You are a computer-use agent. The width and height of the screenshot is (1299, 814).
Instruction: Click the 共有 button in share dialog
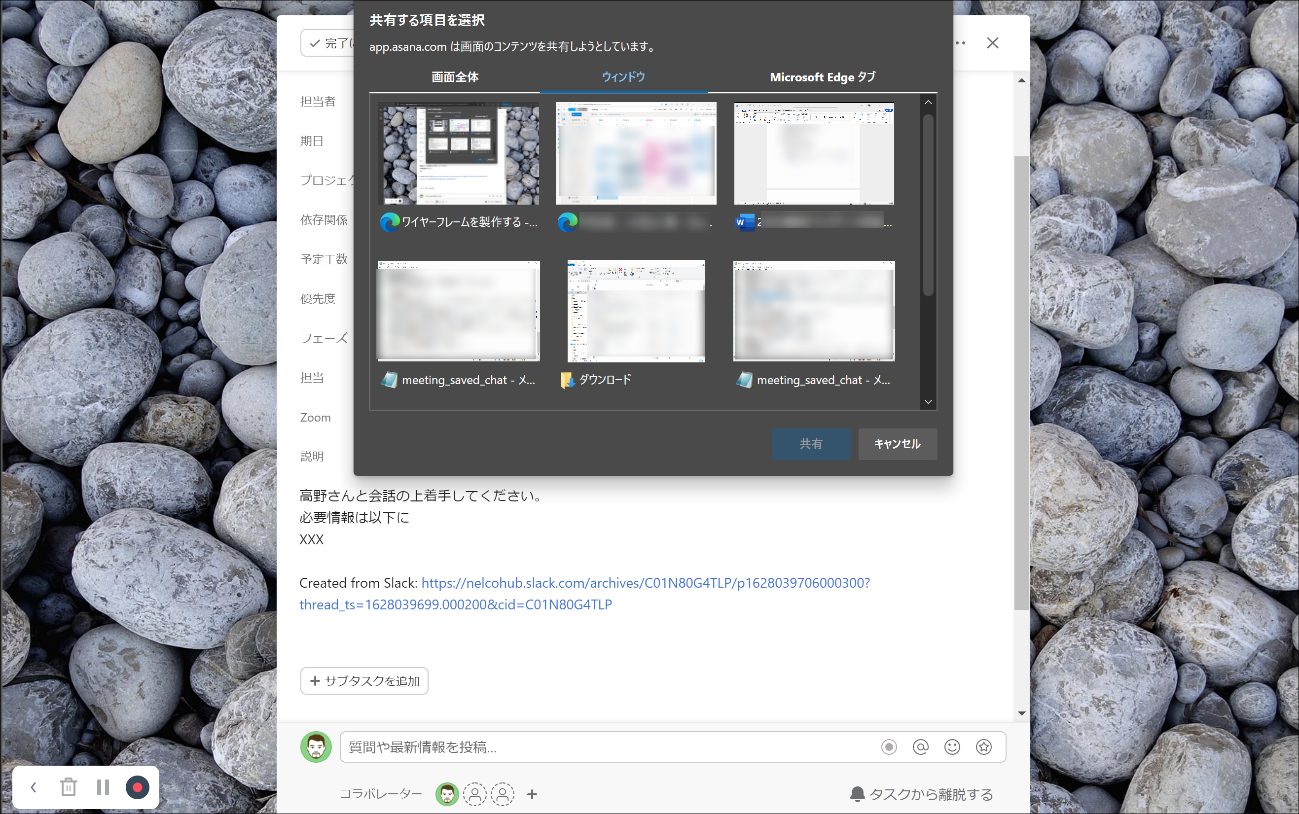coord(811,444)
